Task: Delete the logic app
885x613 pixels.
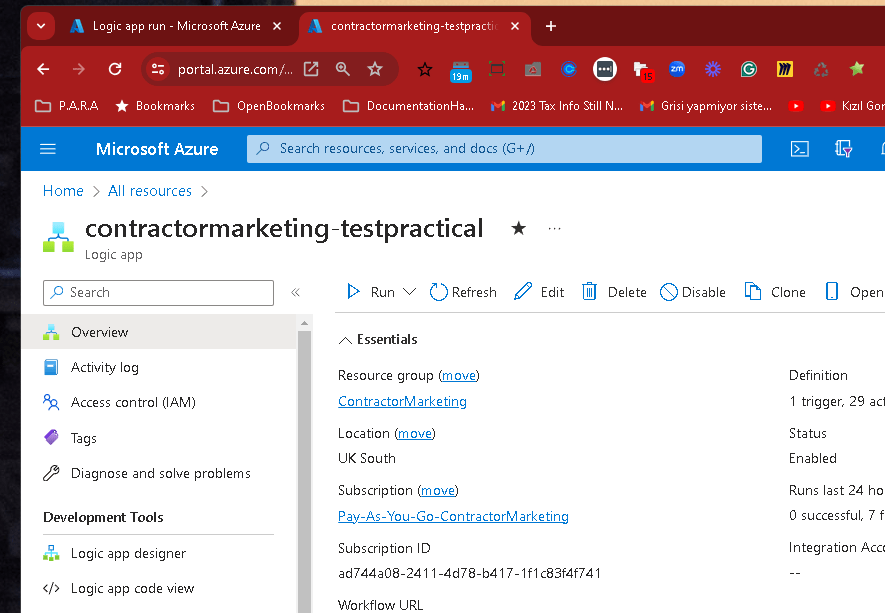Action: click(x=614, y=292)
